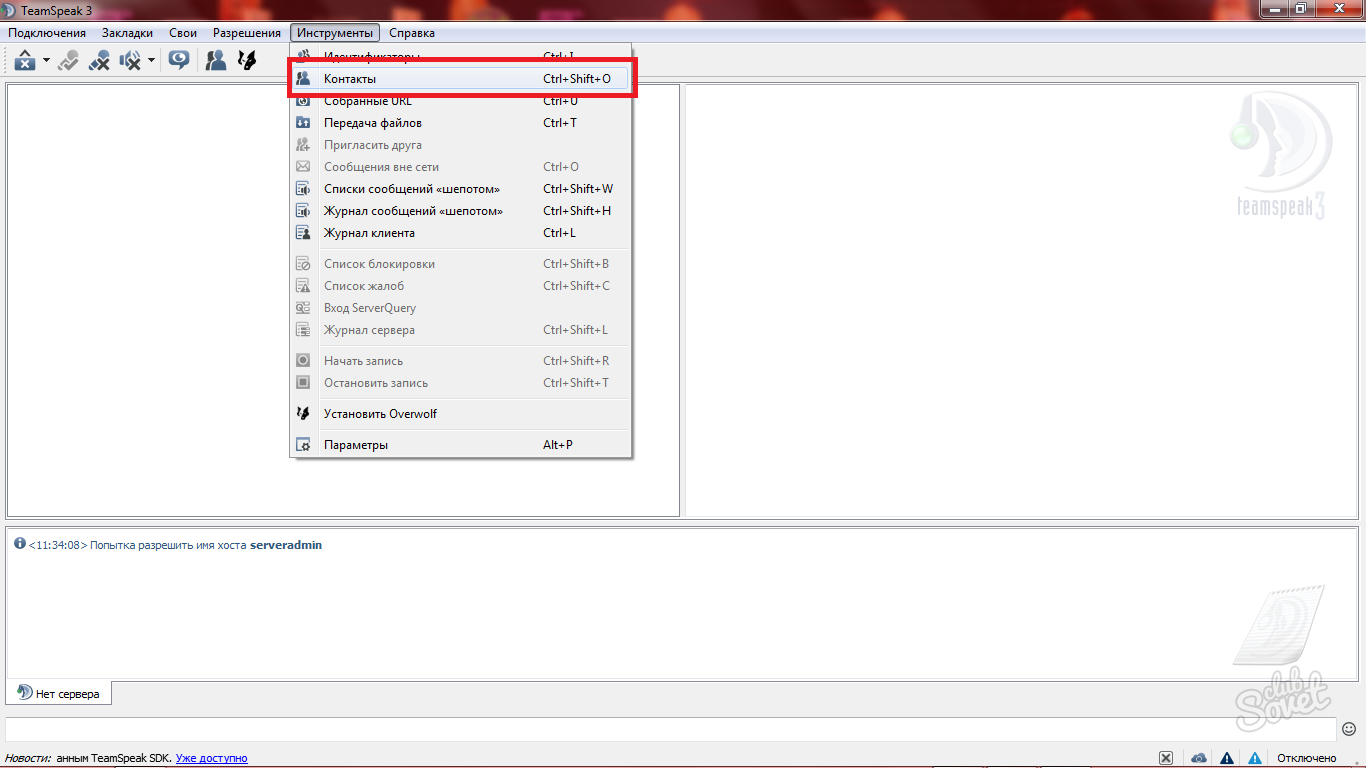This screenshot has width=1366, height=768.
Task: Click the Параметры gear menu icon
Action: [x=303, y=445]
